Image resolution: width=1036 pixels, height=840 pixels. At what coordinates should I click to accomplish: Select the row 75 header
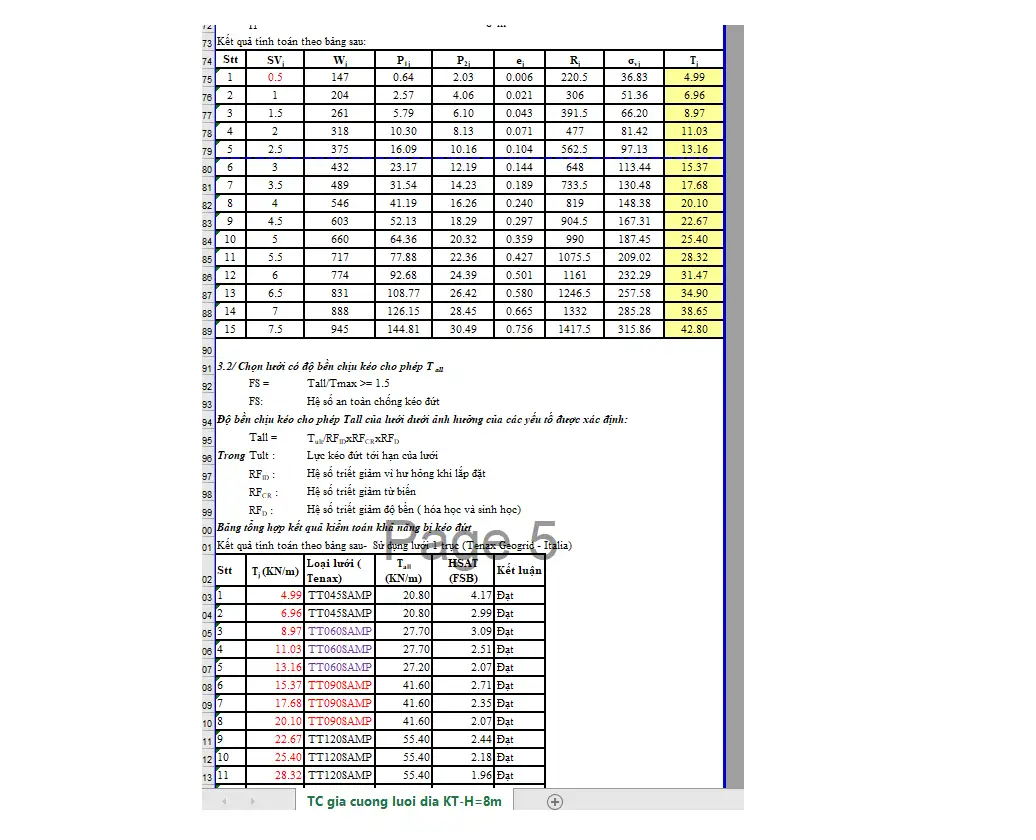pyautogui.click(x=208, y=78)
